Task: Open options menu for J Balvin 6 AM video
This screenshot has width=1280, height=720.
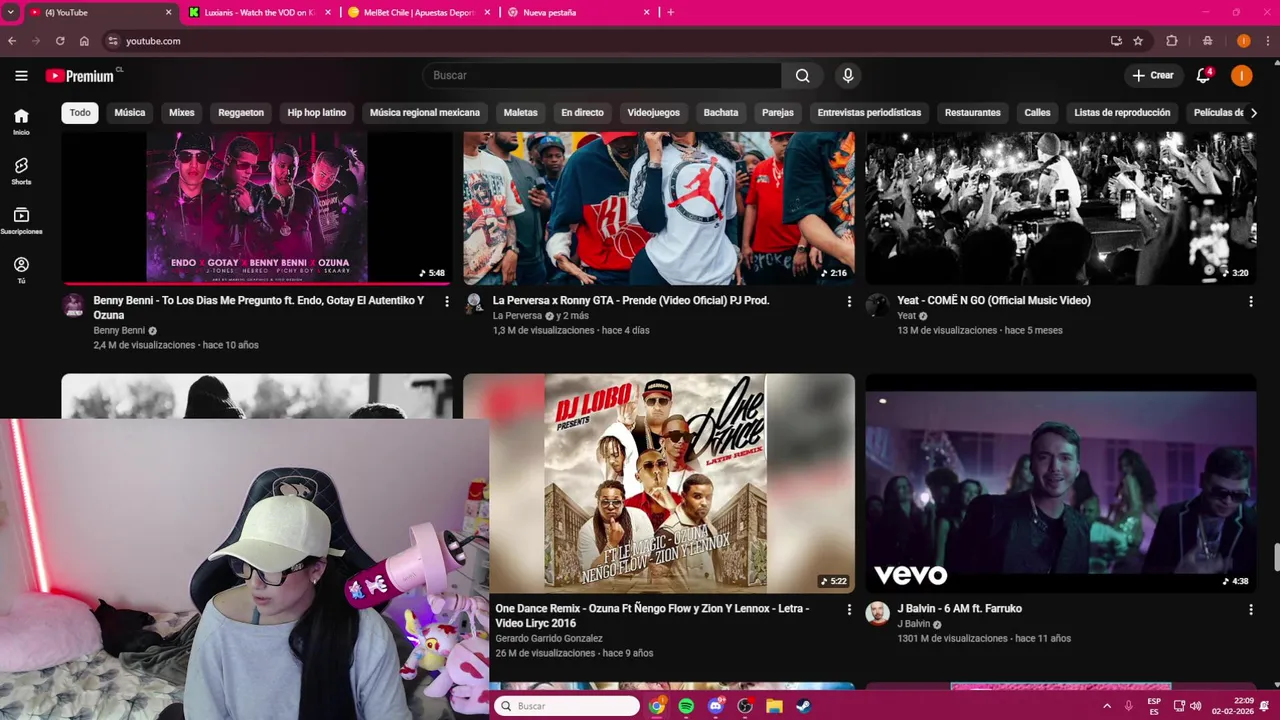Action: [x=1250, y=609]
